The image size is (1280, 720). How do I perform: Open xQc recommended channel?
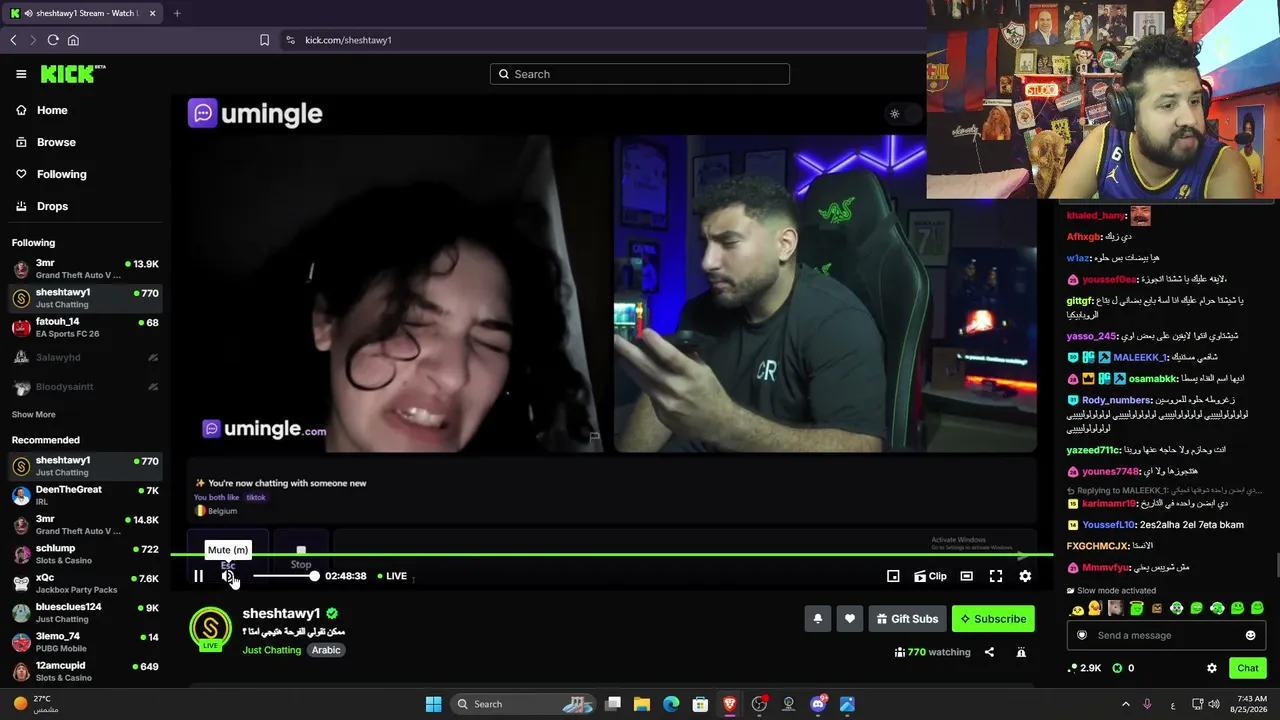(x=85, y=583)
